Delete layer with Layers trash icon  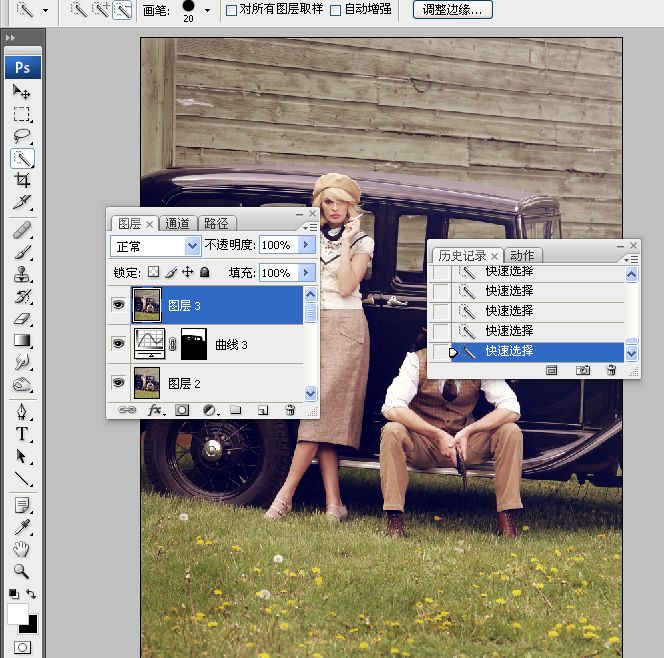[290, 410]
